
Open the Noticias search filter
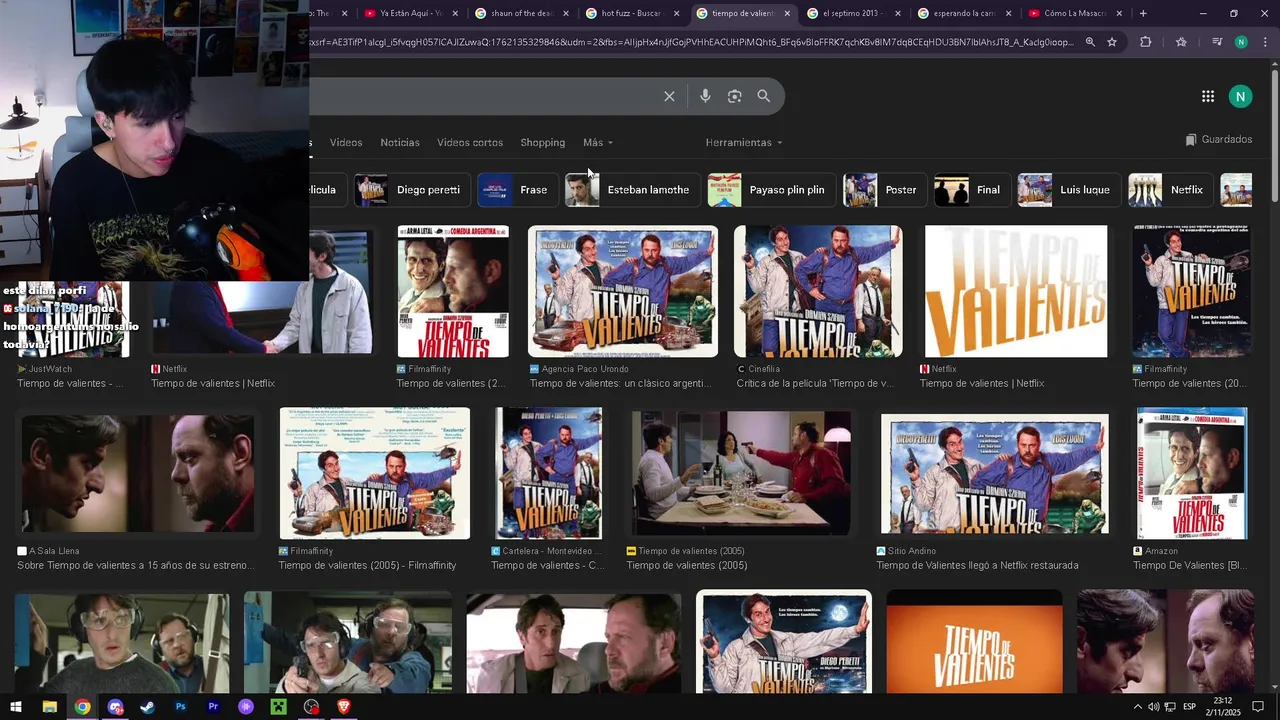pos(400,142)
